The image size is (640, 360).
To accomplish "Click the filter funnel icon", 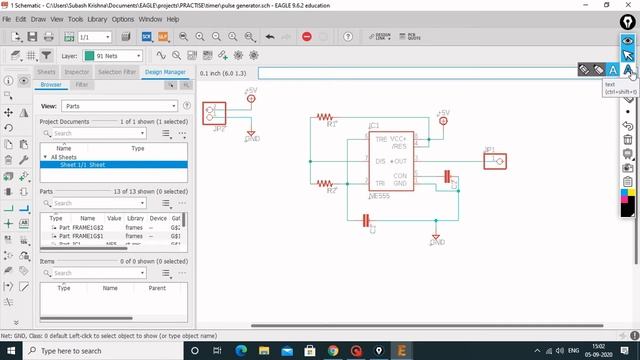I will [x=47, y=56].
